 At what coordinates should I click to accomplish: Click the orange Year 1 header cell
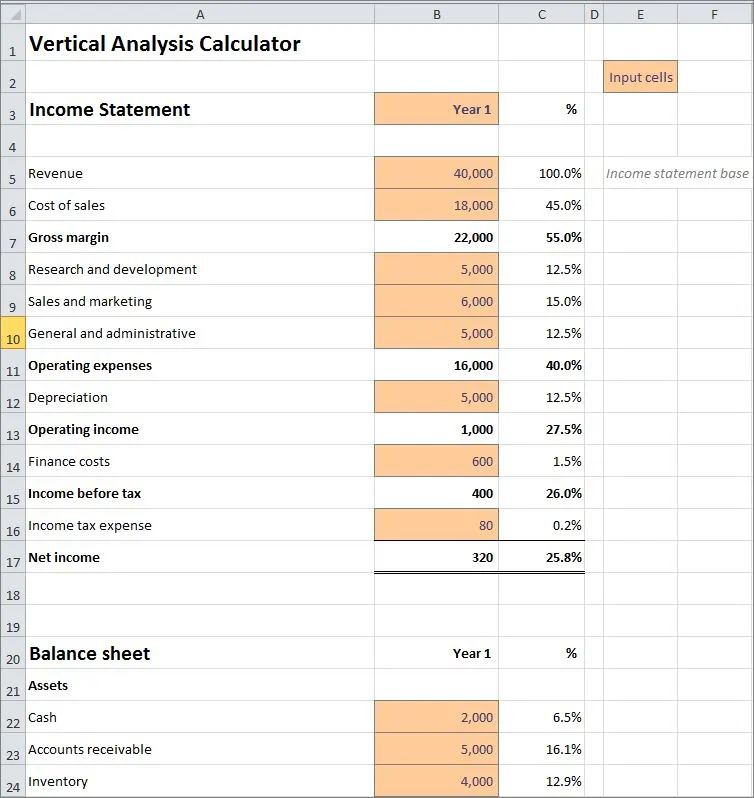point(436,109)
